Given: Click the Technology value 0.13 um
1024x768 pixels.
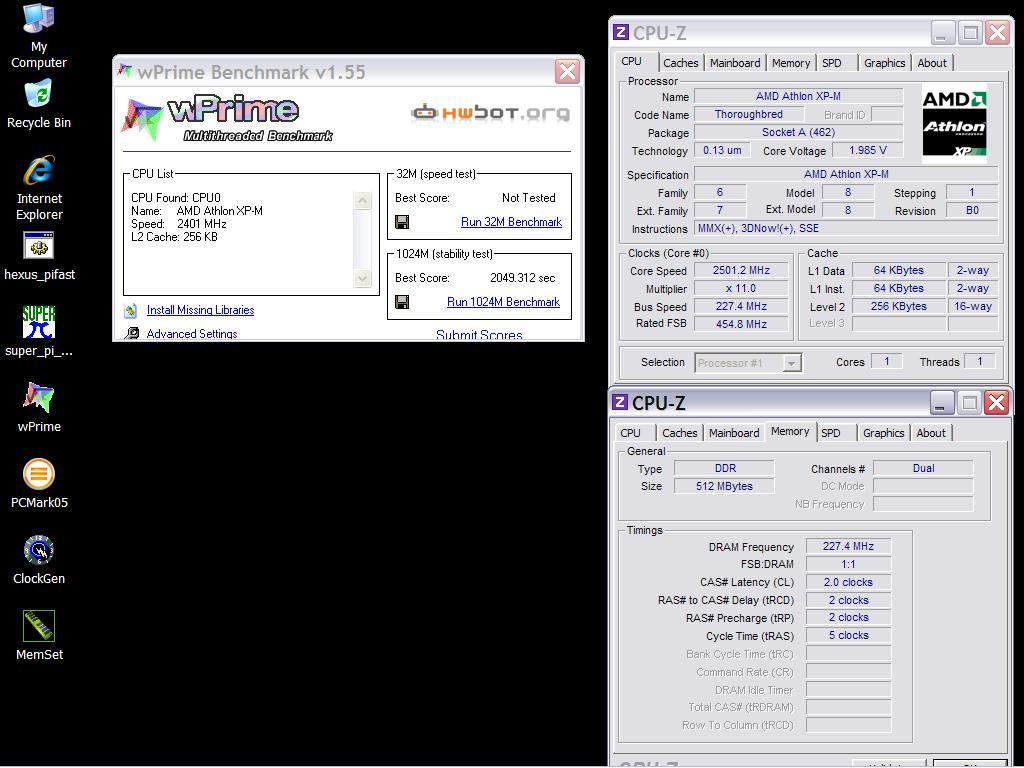Looking at the screenshot, I should click(x=722, y=150).
